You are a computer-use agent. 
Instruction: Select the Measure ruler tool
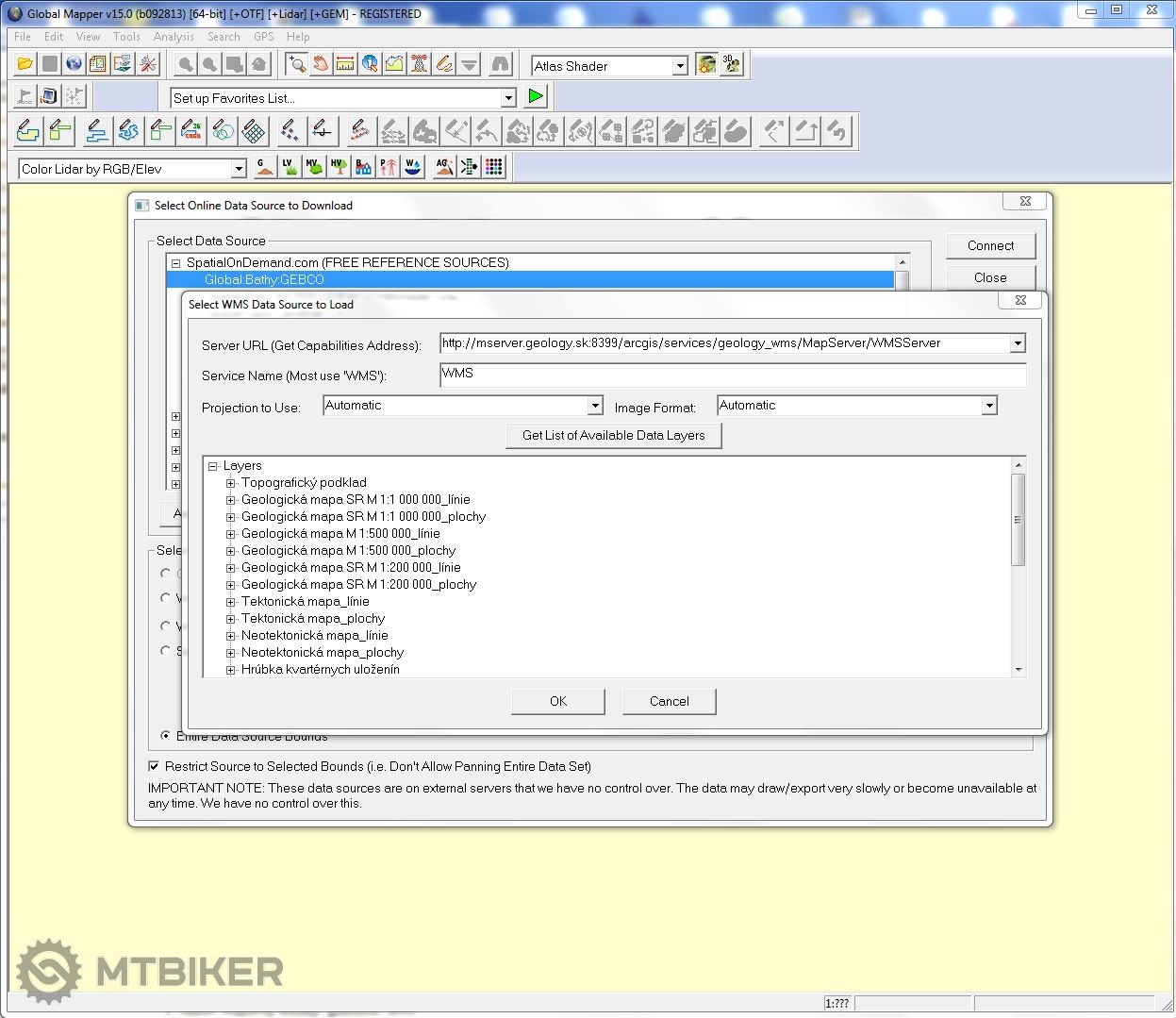pyautogui.click(x=345, y=64)
